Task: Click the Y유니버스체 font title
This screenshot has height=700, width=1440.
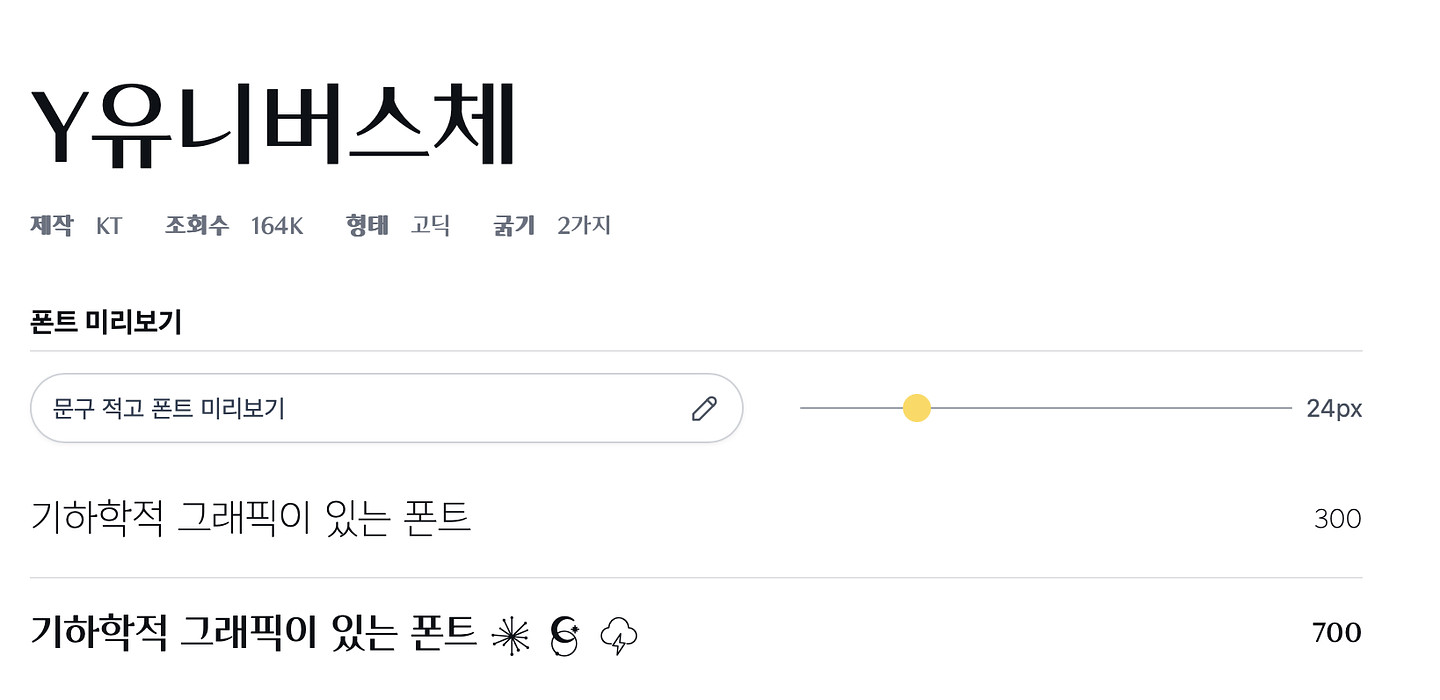Action: pyautogui.click(x=273, y=128)
